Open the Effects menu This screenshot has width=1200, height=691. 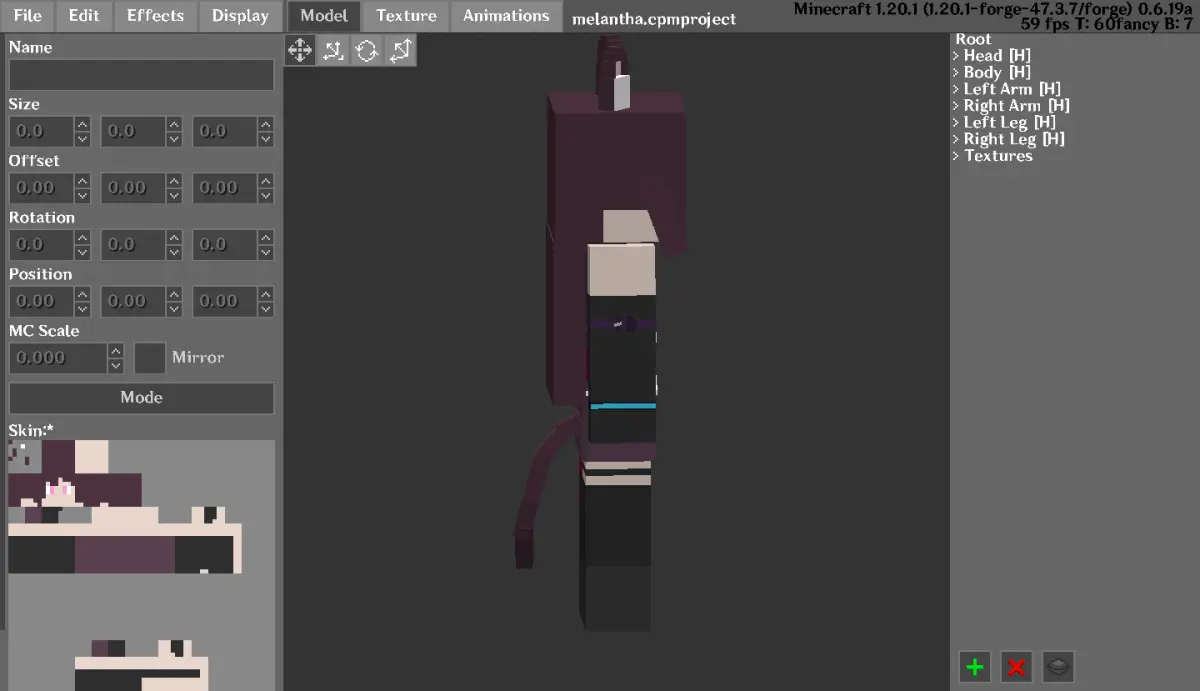(x=155, y=16)
